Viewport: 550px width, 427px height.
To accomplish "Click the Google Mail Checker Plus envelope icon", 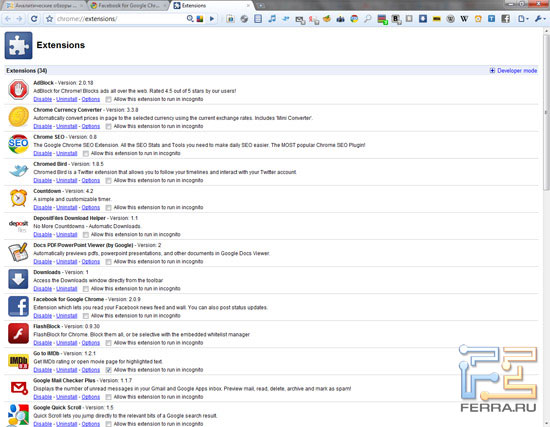I will pos(18,388).
